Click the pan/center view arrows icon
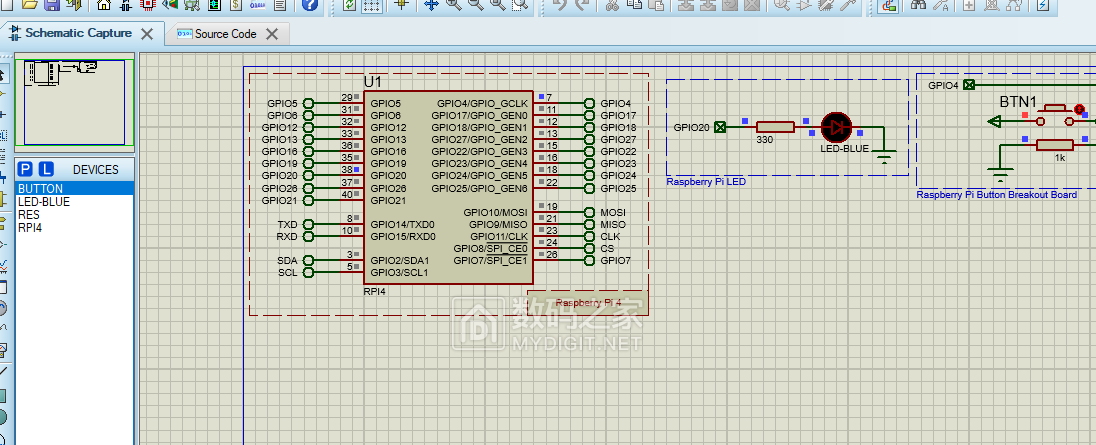The height and width of the screenshot is (445, 1096). tap(432, 5)
